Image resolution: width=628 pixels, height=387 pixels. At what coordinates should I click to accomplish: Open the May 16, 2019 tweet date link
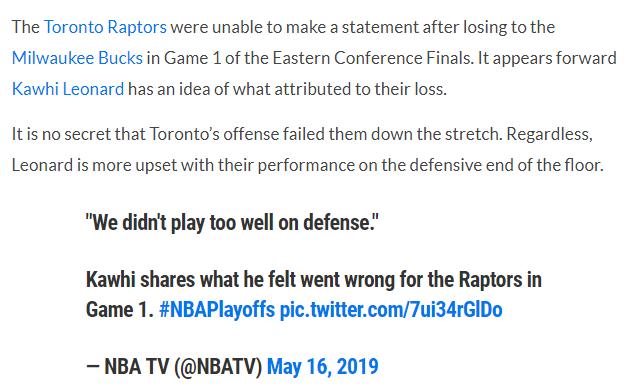coord(322,367)
